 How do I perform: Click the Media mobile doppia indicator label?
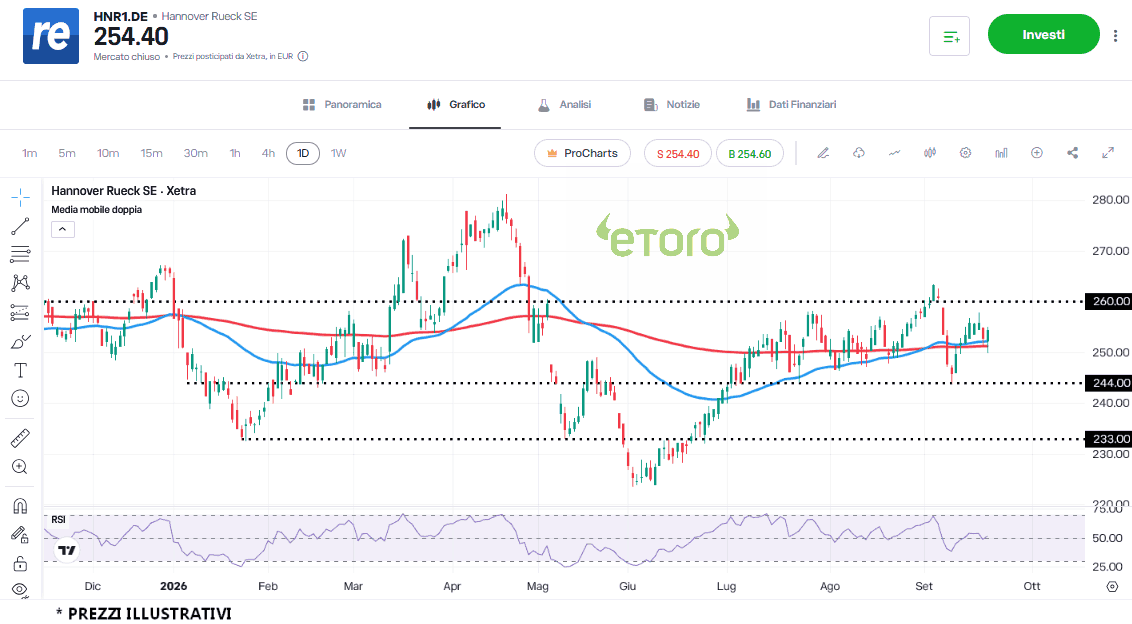[x=97, y=210]
